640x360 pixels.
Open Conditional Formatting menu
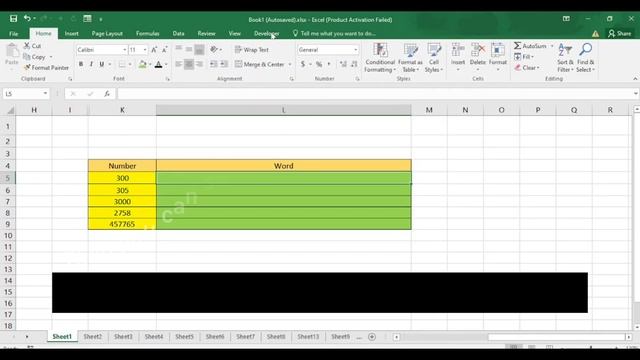[380, 58]
